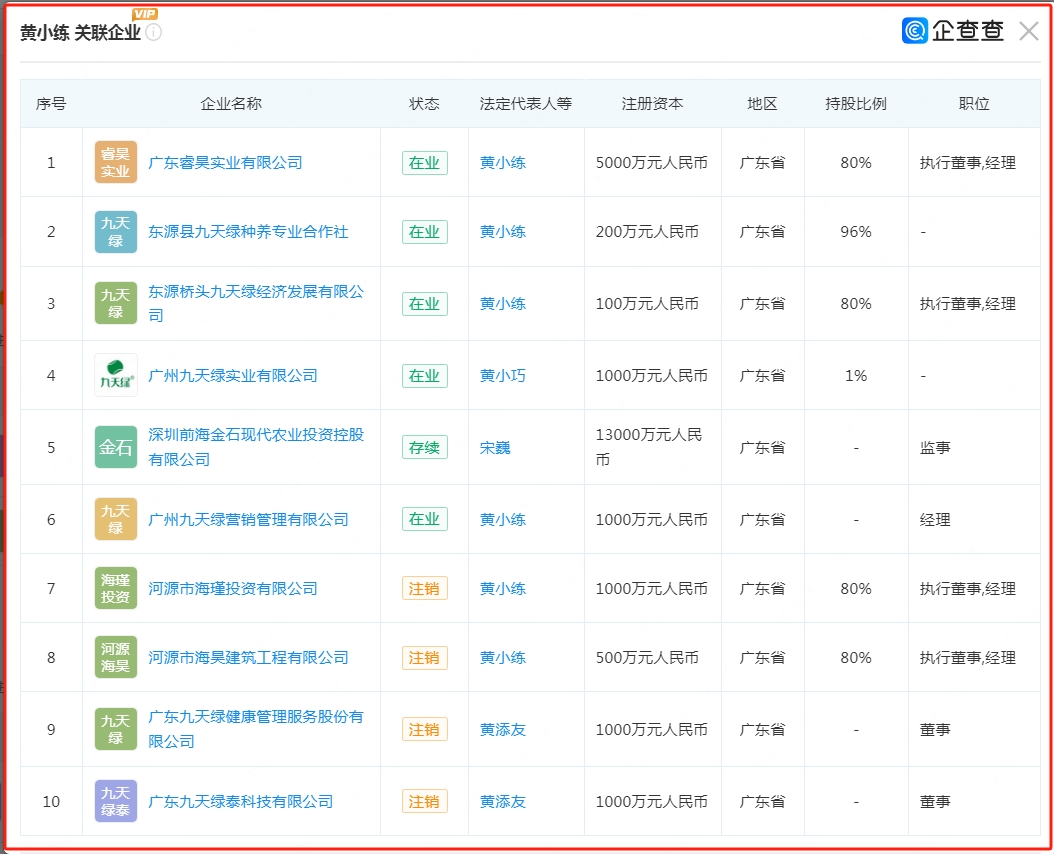This screenshot has width=1054, height=854.
Task: Click the 海瑾投资 company logo
Action: [x=116, y=588]
